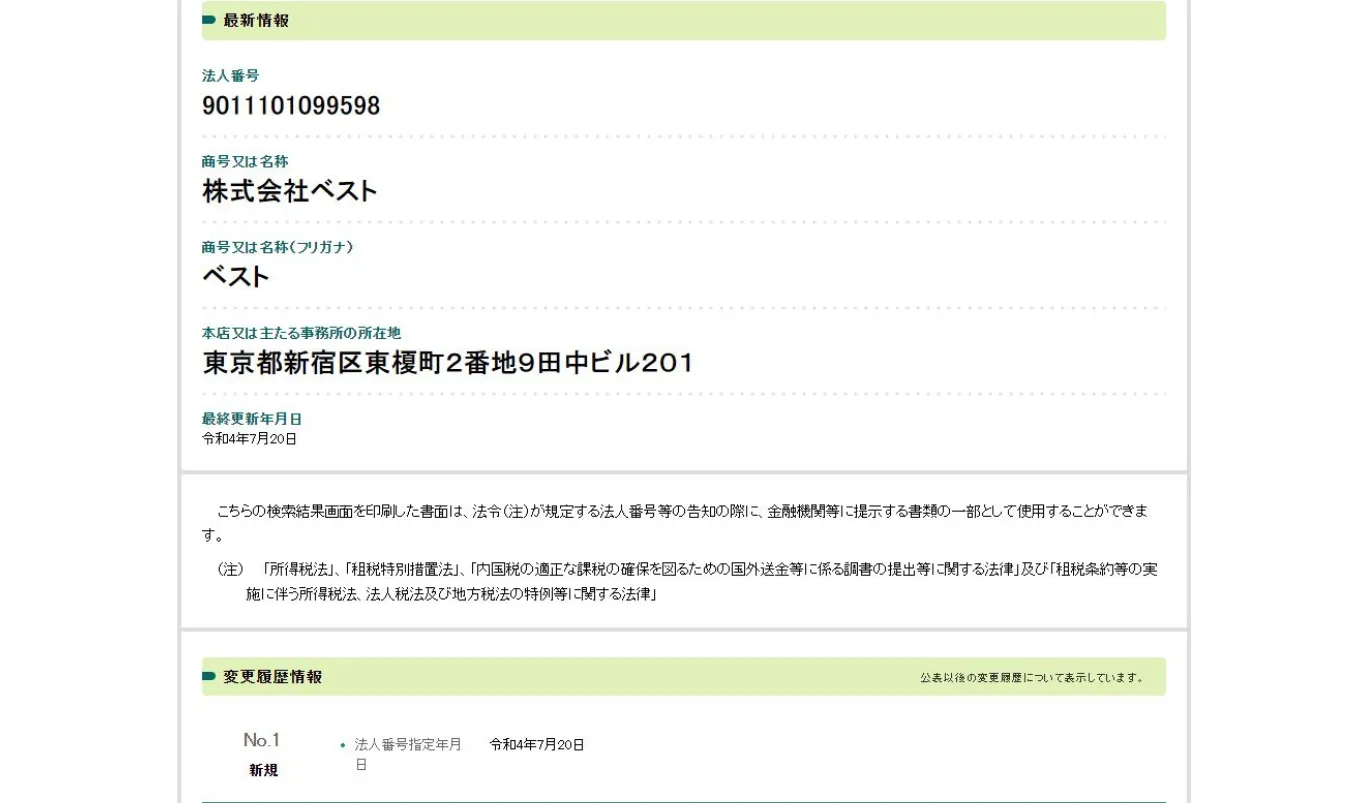This screenshot has width=1368, height=803.
Task: Click the address 東京都新宿区東榎町2番地9田中ビル201
Action: click(448, 363)
